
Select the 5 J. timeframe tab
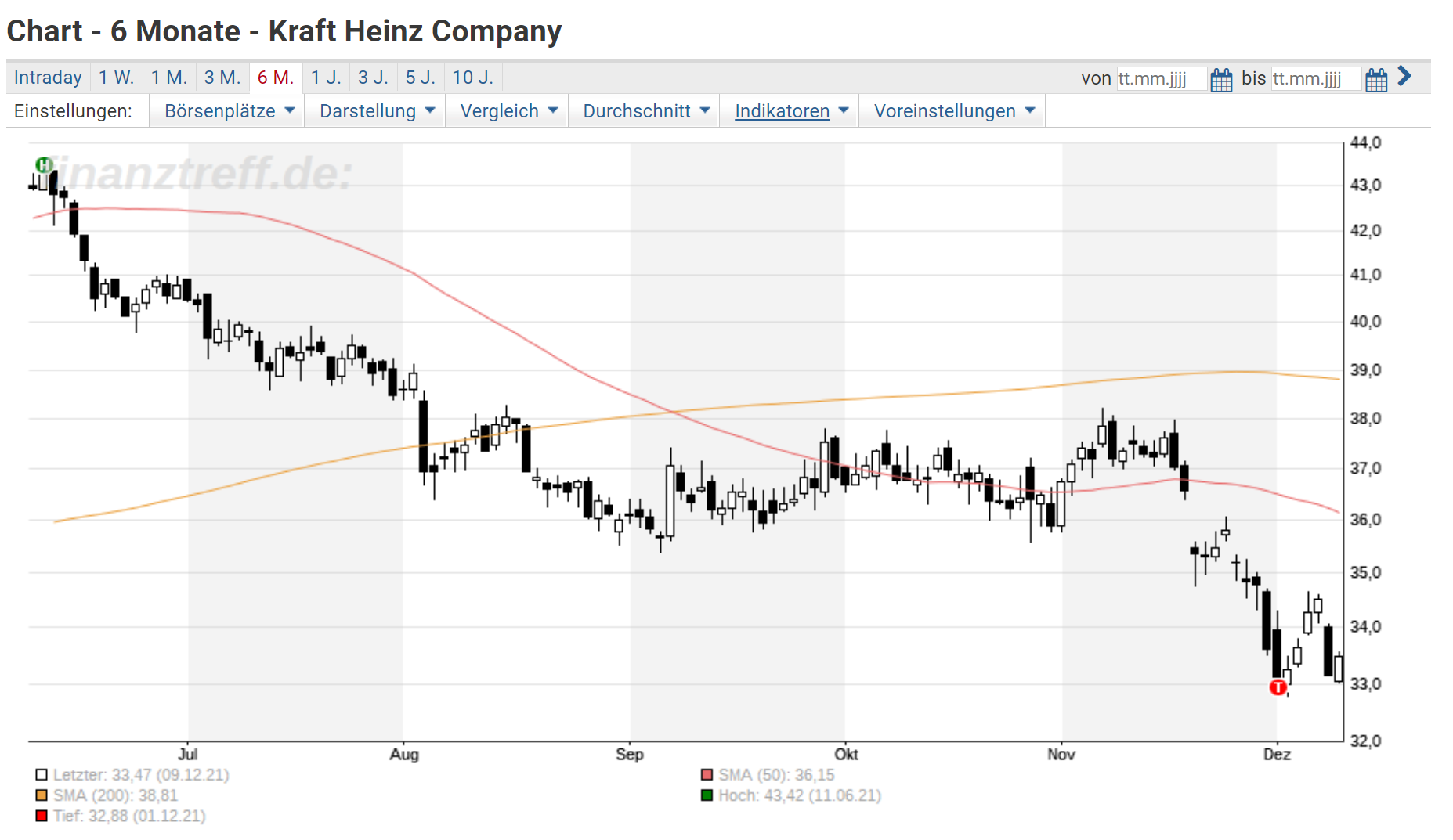(420, 78)
